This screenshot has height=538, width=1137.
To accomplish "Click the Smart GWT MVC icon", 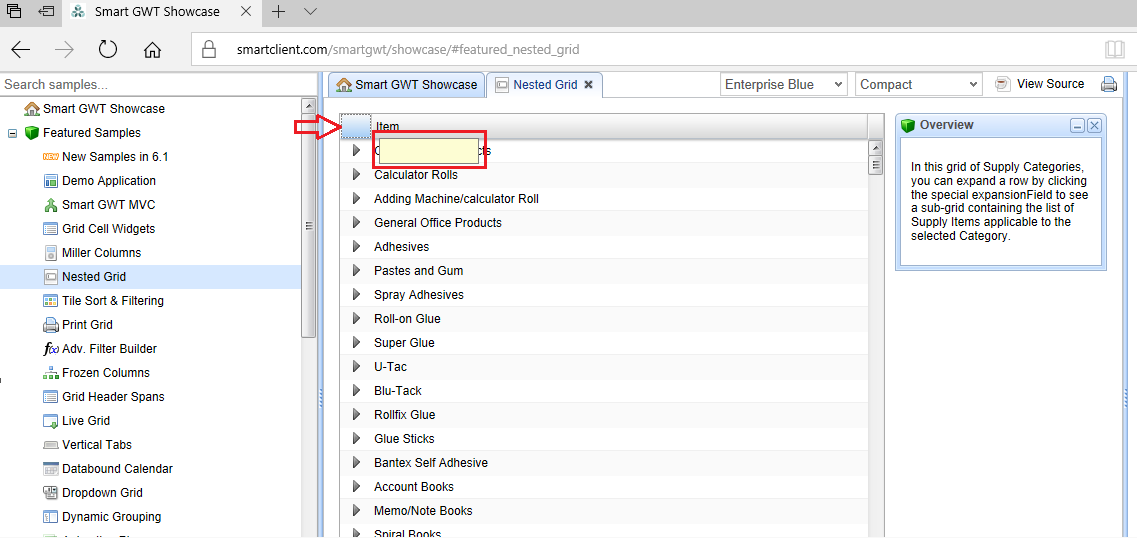I will 51,204.
